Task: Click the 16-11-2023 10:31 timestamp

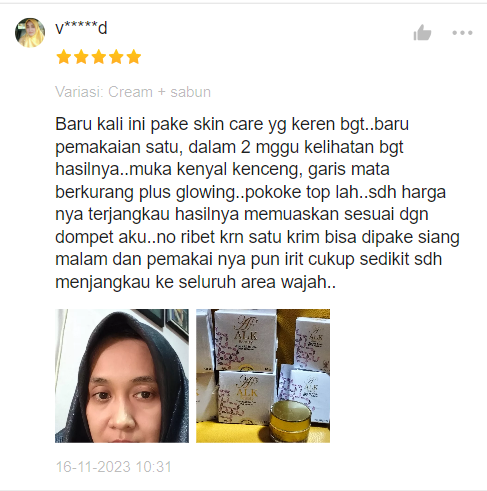Action: pos(113,467)
